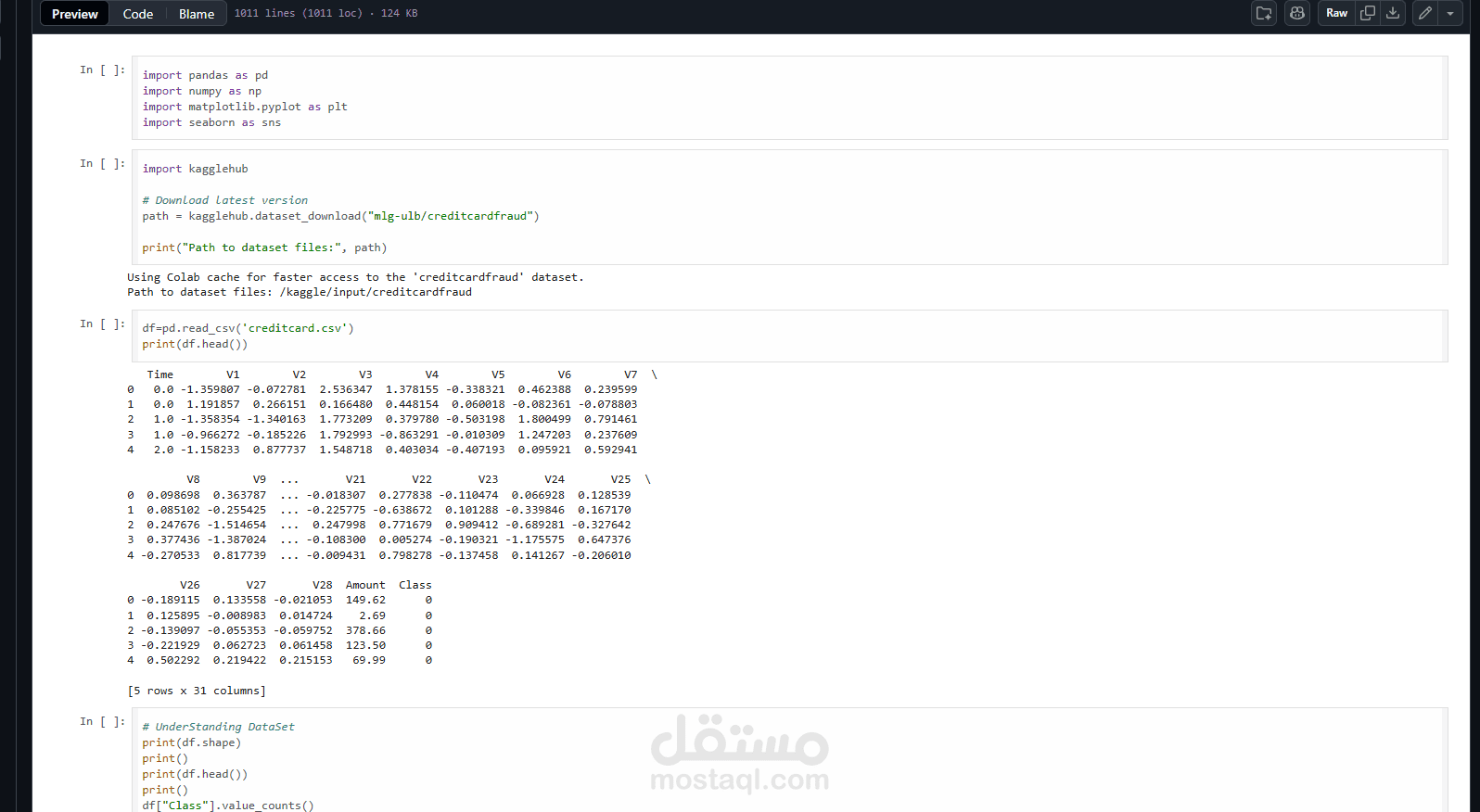Click inside the first code cell
The width and height of the screenshot is (1480, 812).
click(789, 98)
